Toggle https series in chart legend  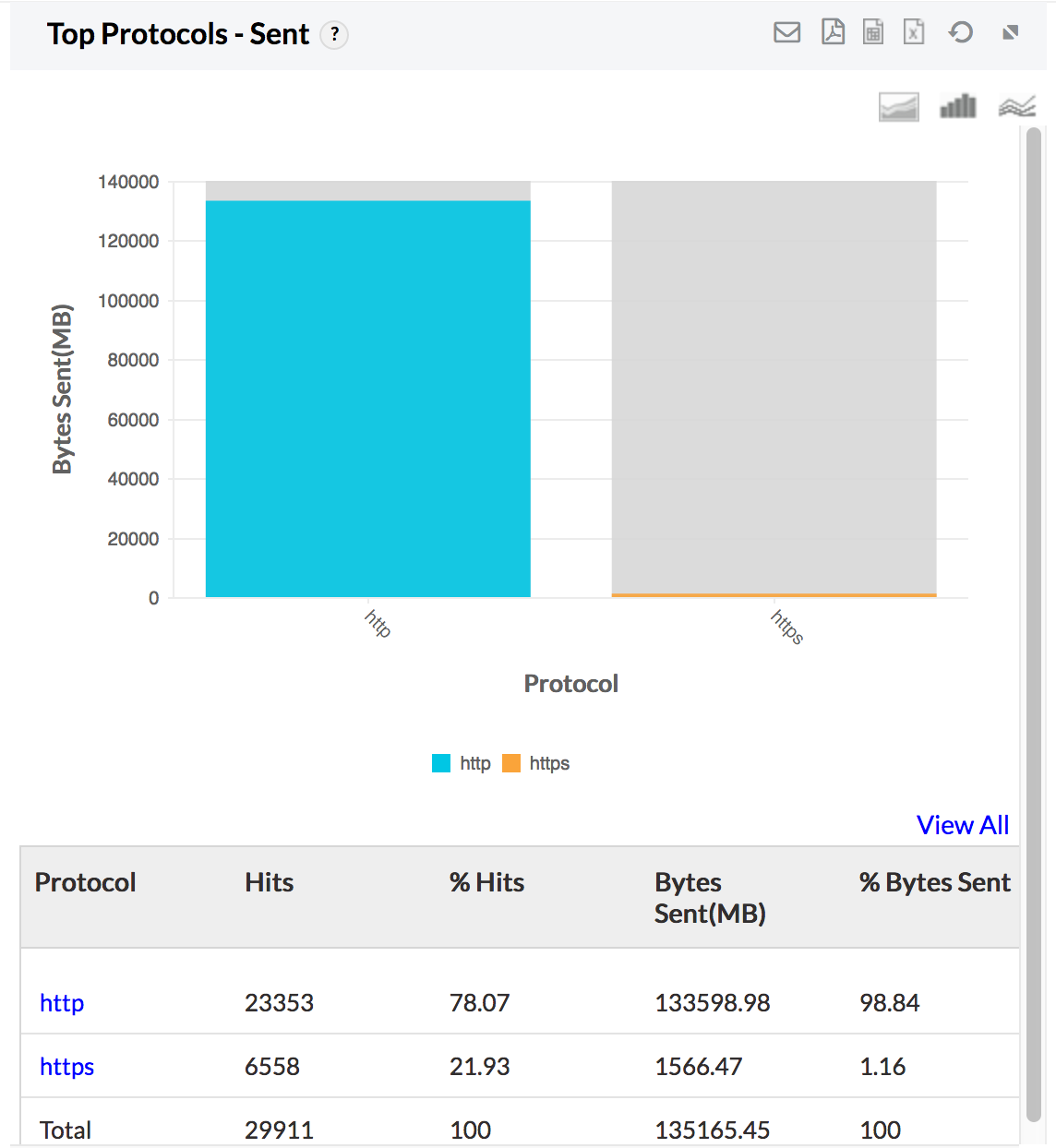point(537,763)
